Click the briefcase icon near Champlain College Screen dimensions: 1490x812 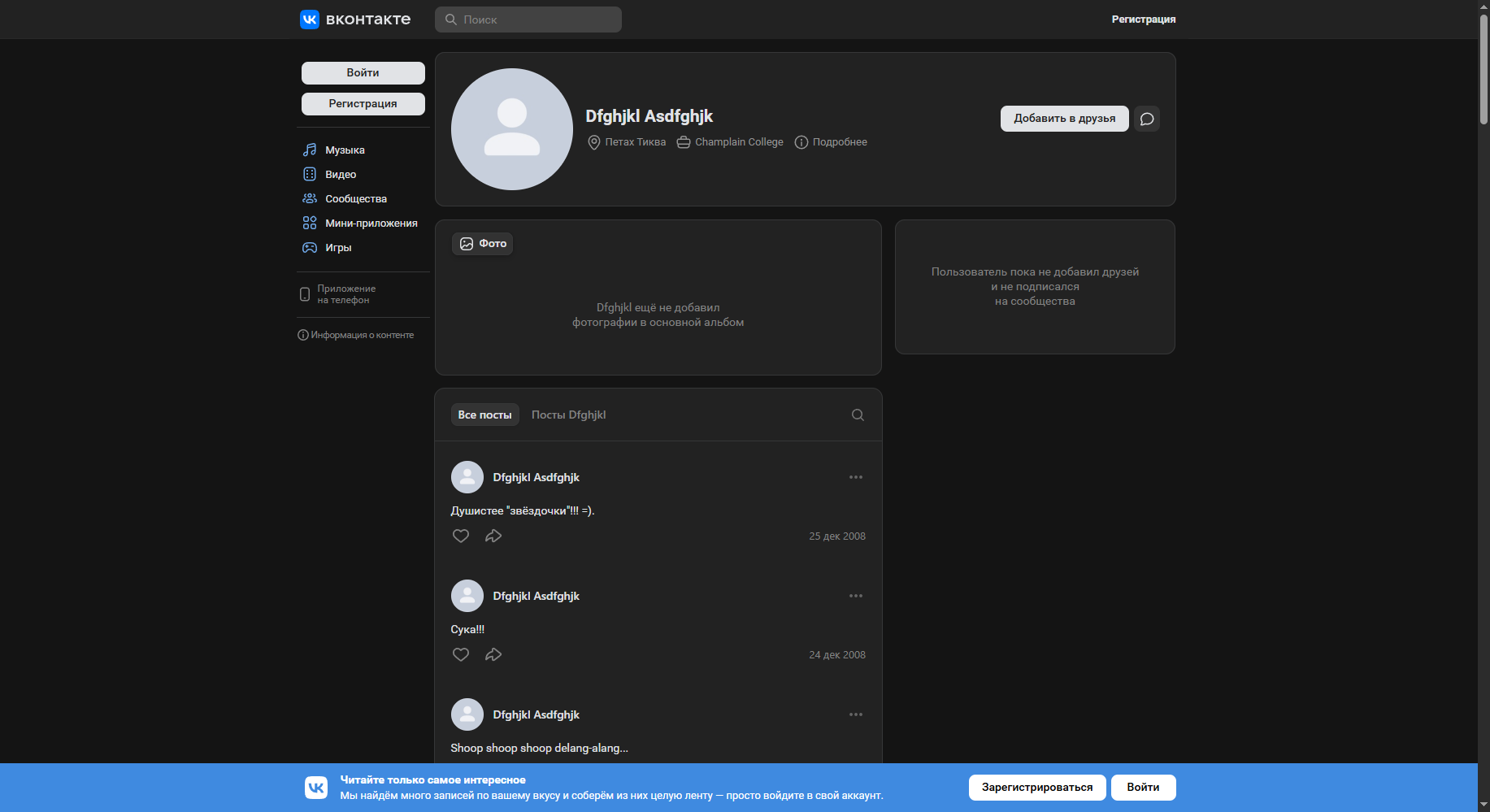tap(684, 142)
